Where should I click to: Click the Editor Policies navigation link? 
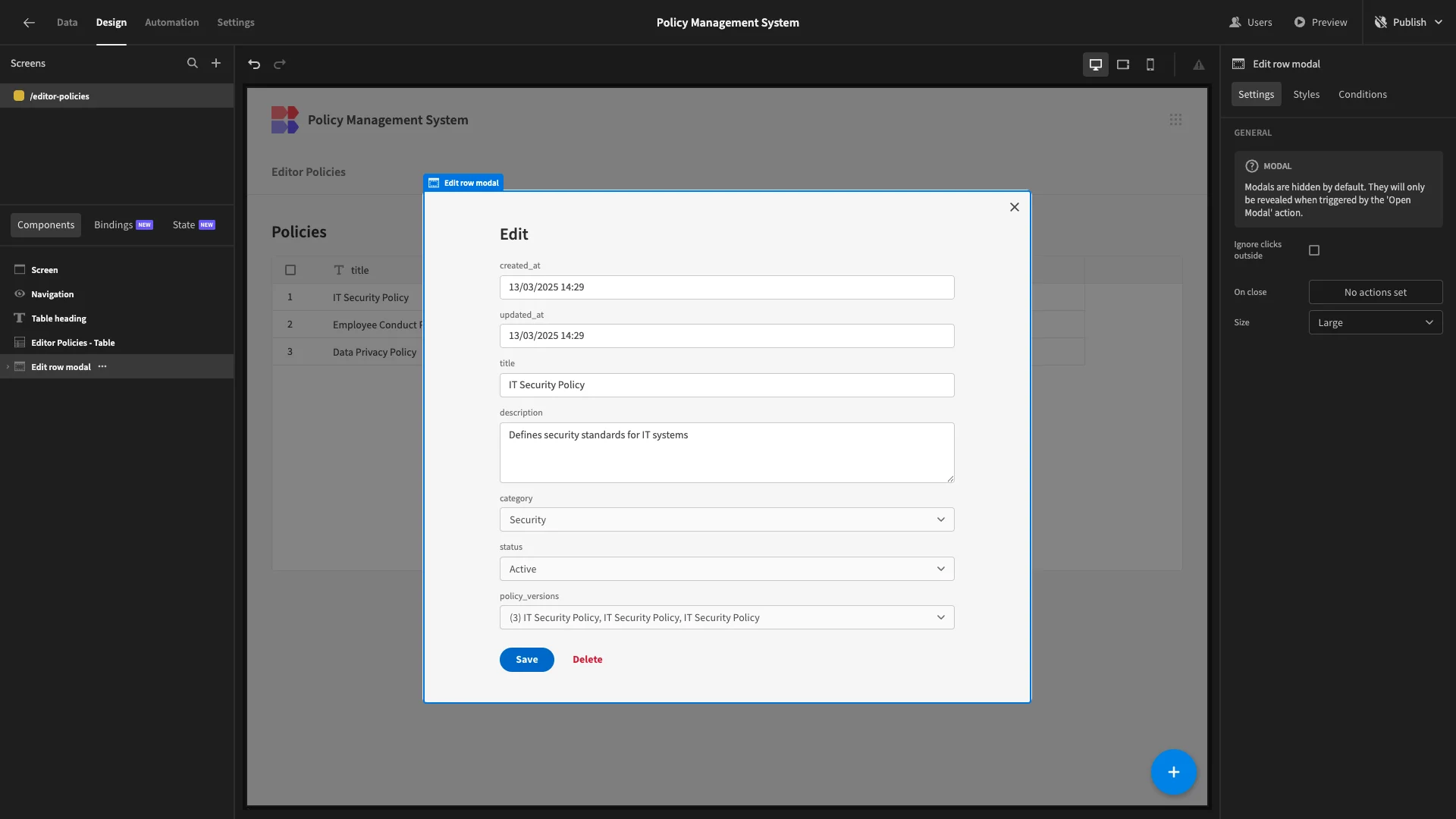pyautogui.click(x=309, y=172)
